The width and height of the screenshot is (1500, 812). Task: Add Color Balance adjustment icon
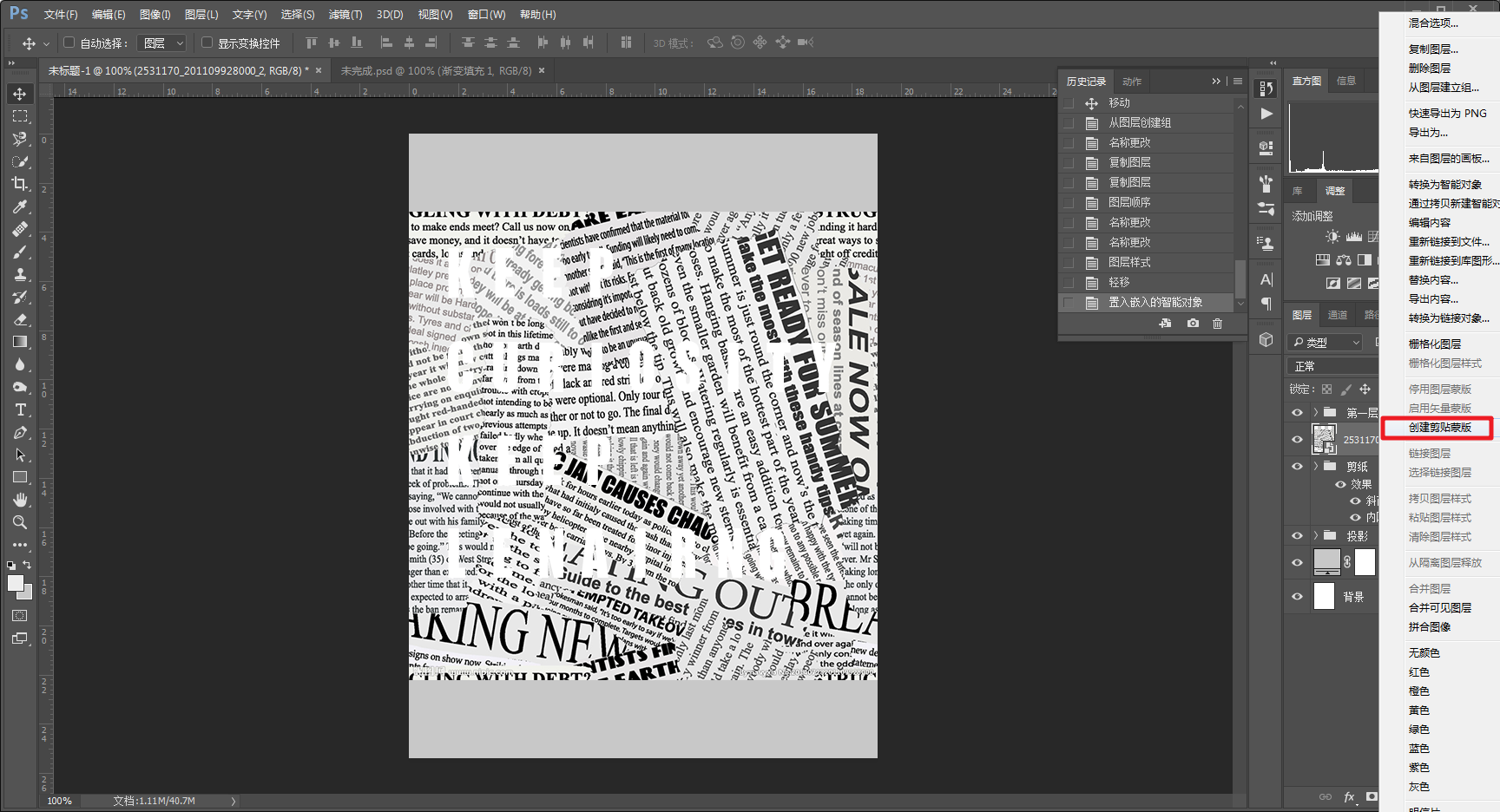click(x=1344, y=259)
